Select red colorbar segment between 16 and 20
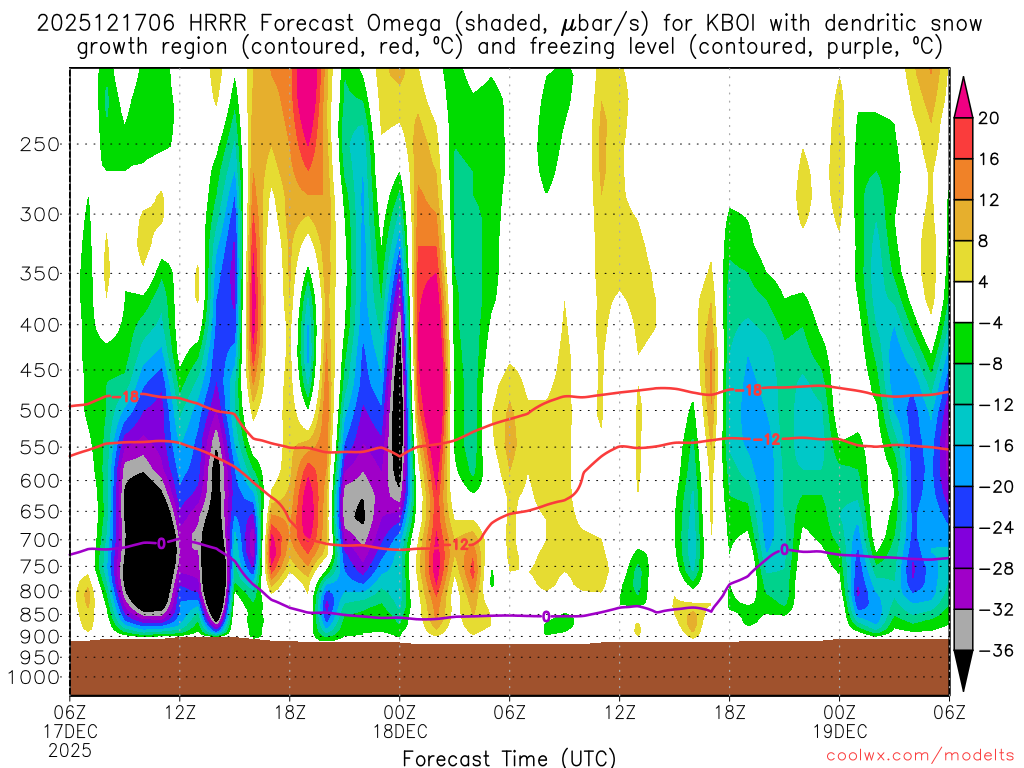This screenshot has width=1024, height=768. point(964,138)
